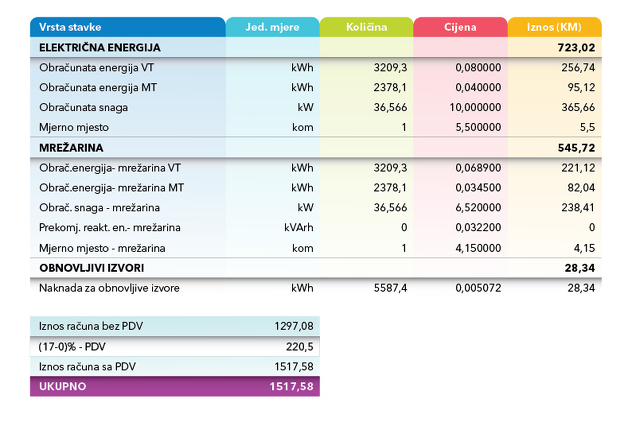Viewport: 632px width, 421px height.
Task: Click the 'MREŽARINA' section heading
Action: (71, 147)
